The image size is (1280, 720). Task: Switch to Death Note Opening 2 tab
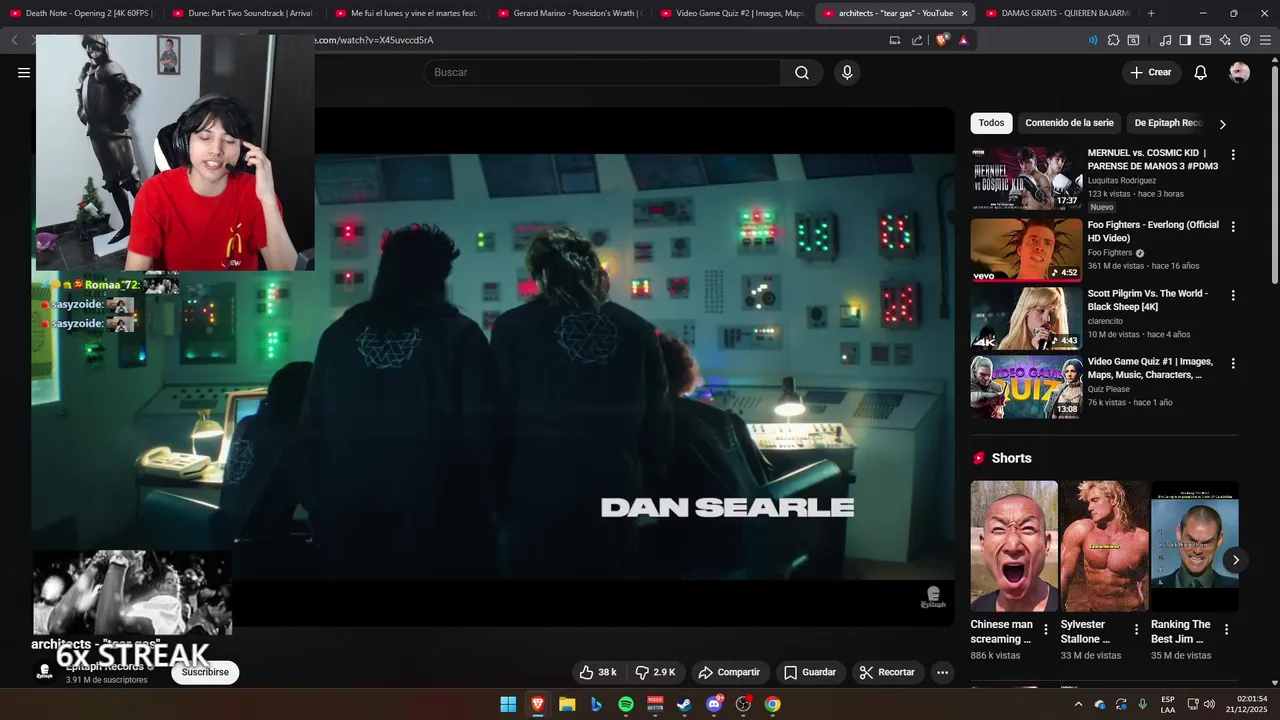pos(81,13)
